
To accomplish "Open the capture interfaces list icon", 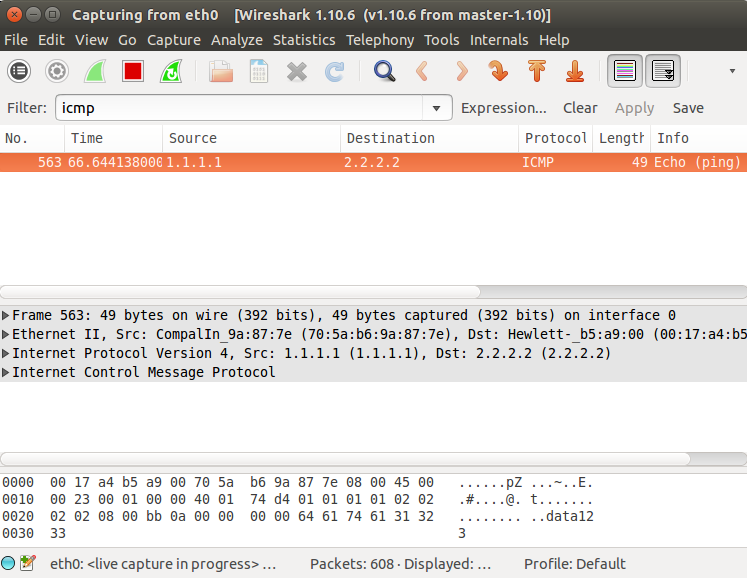I will click(19, 71).
